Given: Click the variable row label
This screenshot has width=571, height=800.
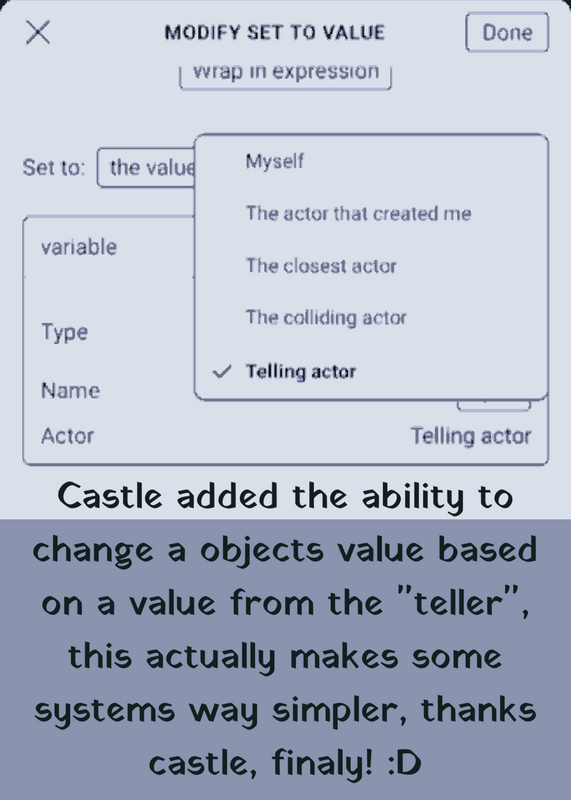Looking at the screenshot, I should click(x=79, y=247).
